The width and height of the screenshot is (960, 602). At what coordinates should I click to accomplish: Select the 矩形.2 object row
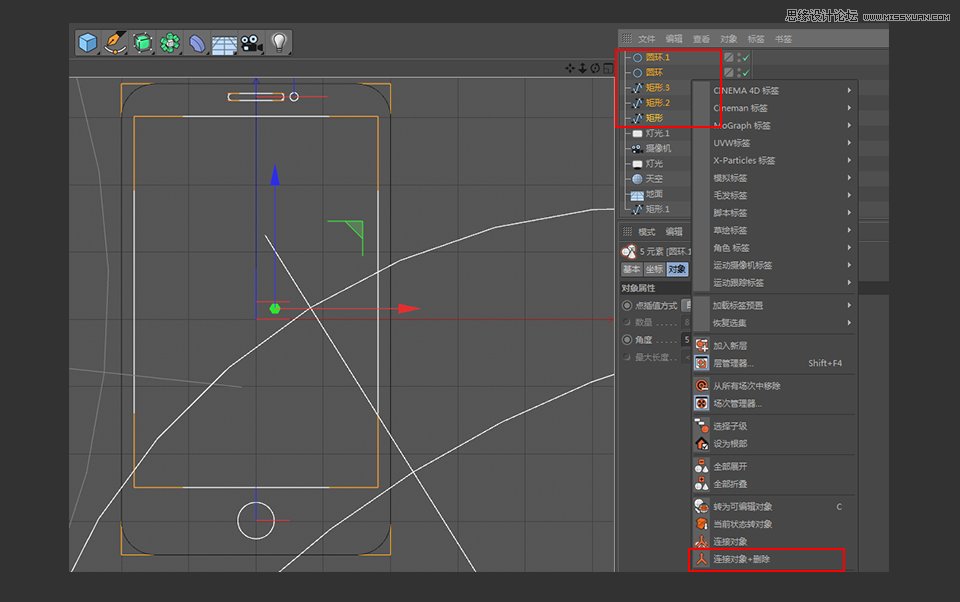tap(658, 103)
